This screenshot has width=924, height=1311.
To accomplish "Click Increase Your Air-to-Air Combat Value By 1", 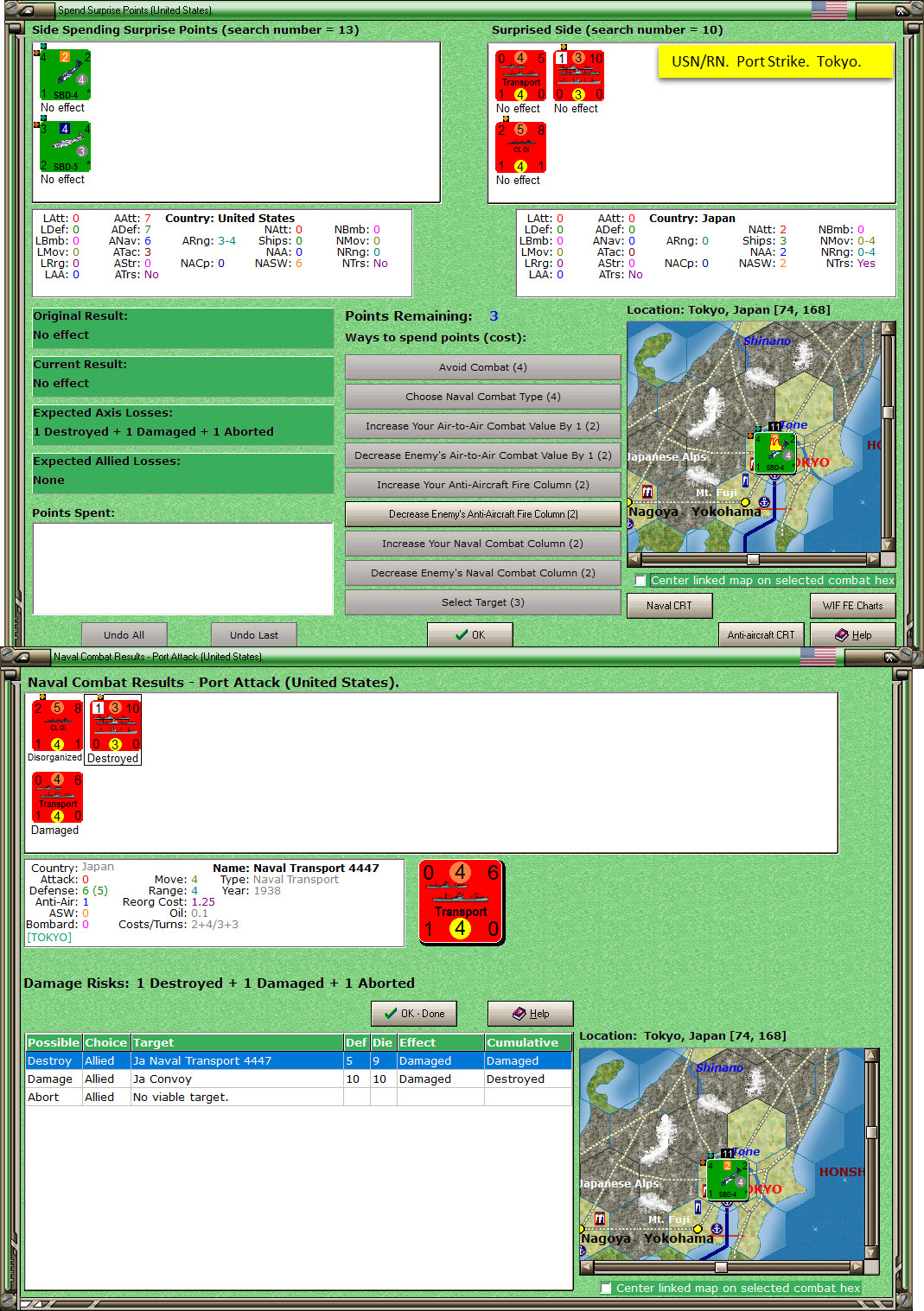I will tap(483, 426).
